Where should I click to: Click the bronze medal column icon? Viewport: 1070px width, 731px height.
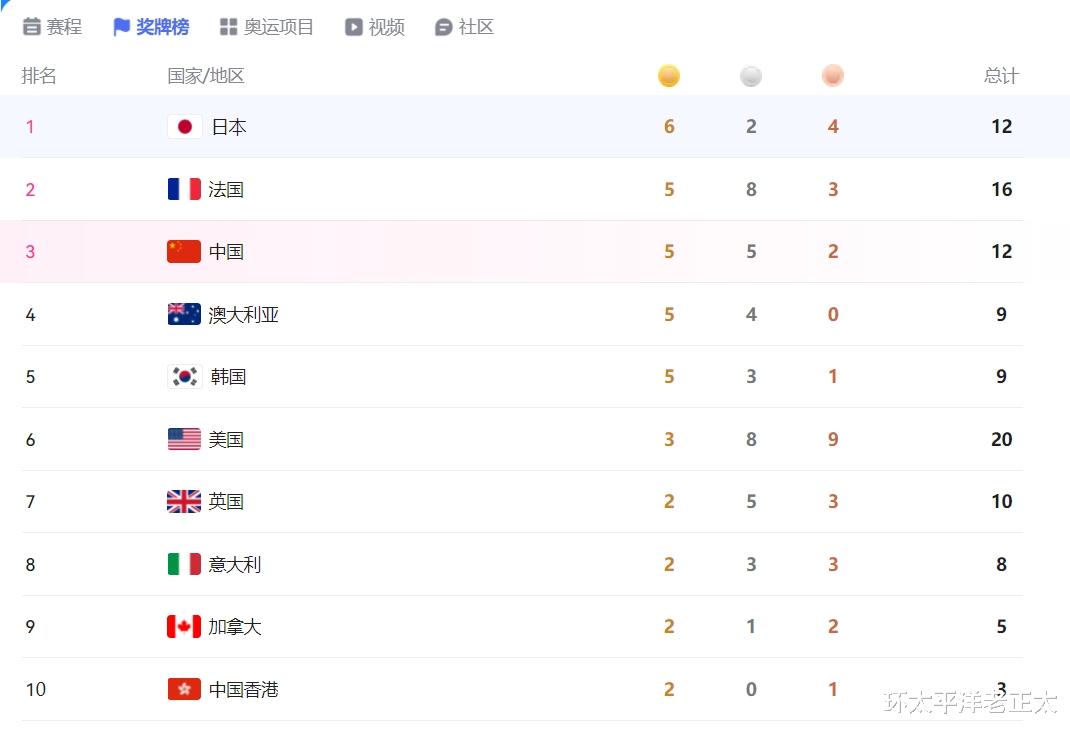click(833, 75)
